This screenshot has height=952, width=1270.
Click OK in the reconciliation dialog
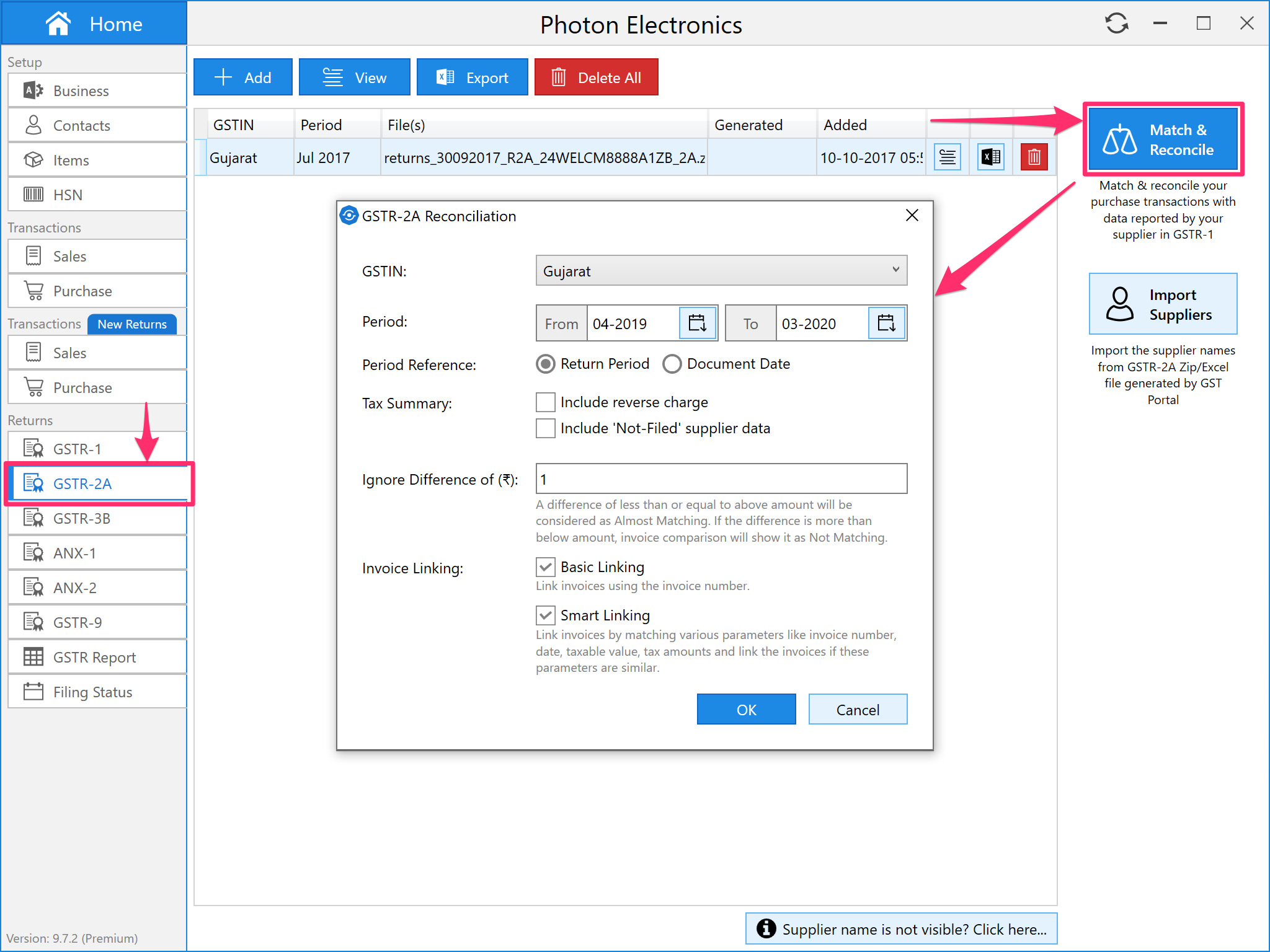(746, 710)
